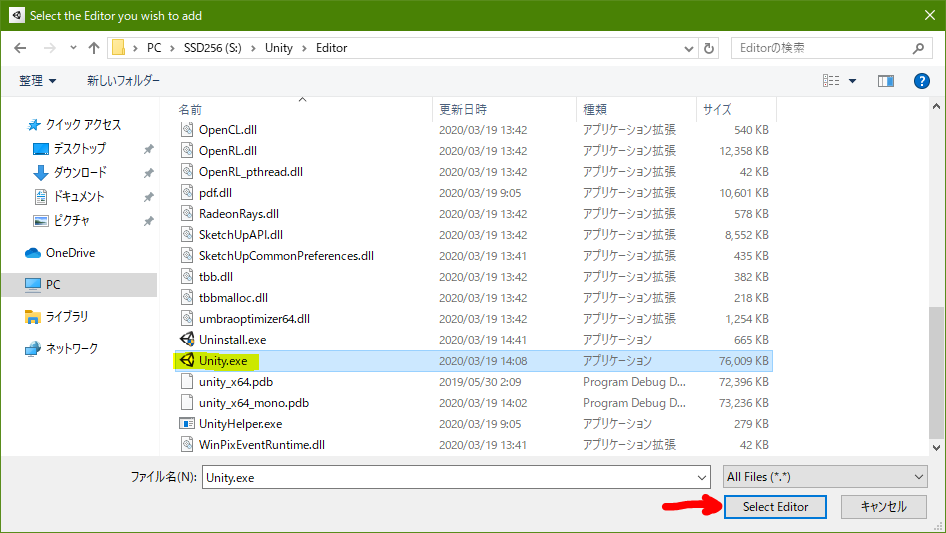Toggle the preview pane icon
Viewport: 946px width, 533px height.
tap(886, 80)
